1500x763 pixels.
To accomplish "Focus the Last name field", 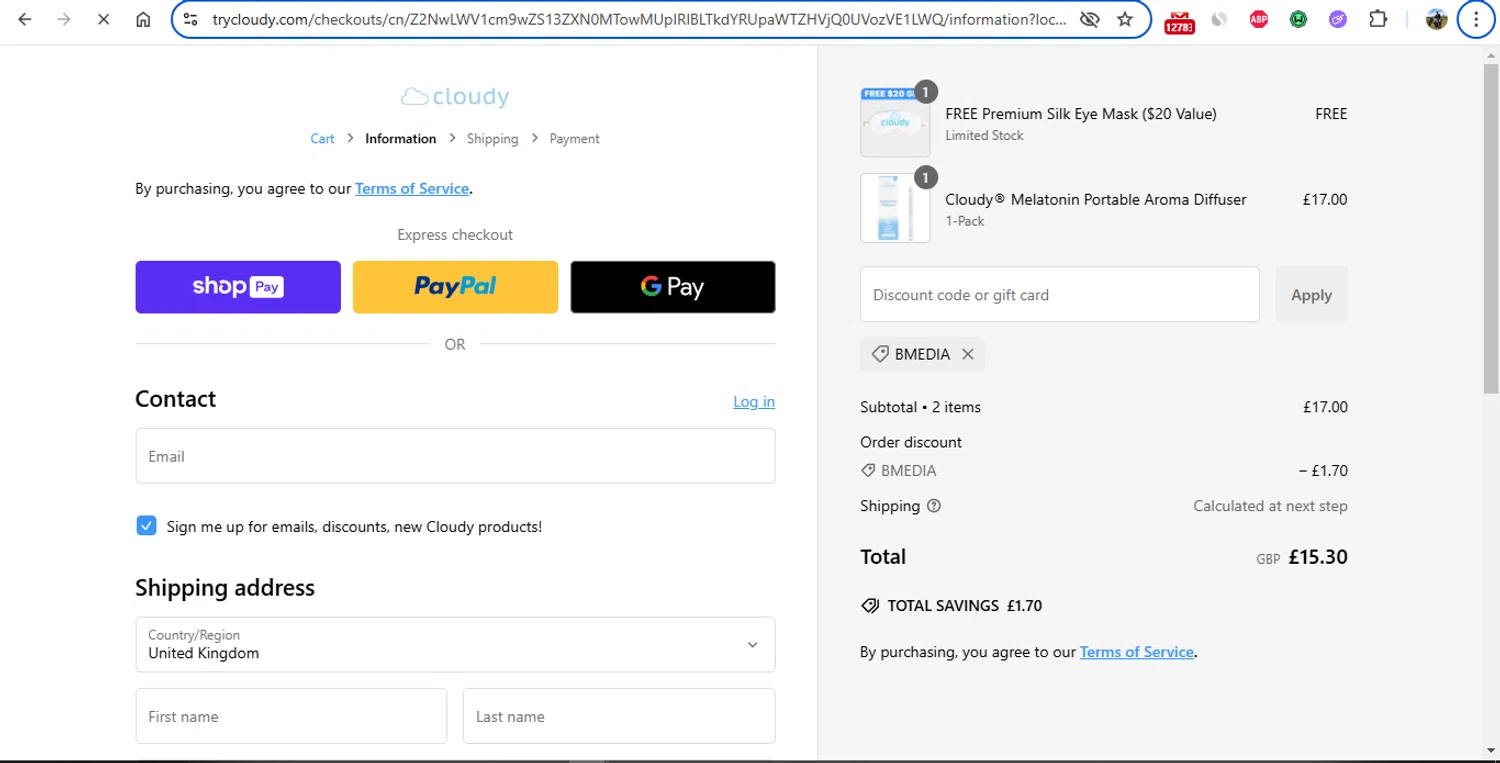I will coord(619,716).
